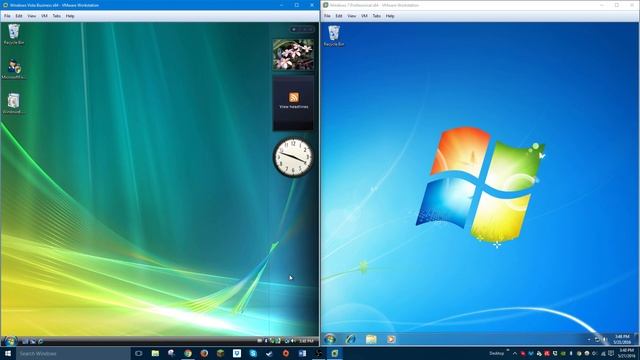Open Recycle Bin on the Vista desktop
The height and width of the screenshot is (360, 640).
14,34
